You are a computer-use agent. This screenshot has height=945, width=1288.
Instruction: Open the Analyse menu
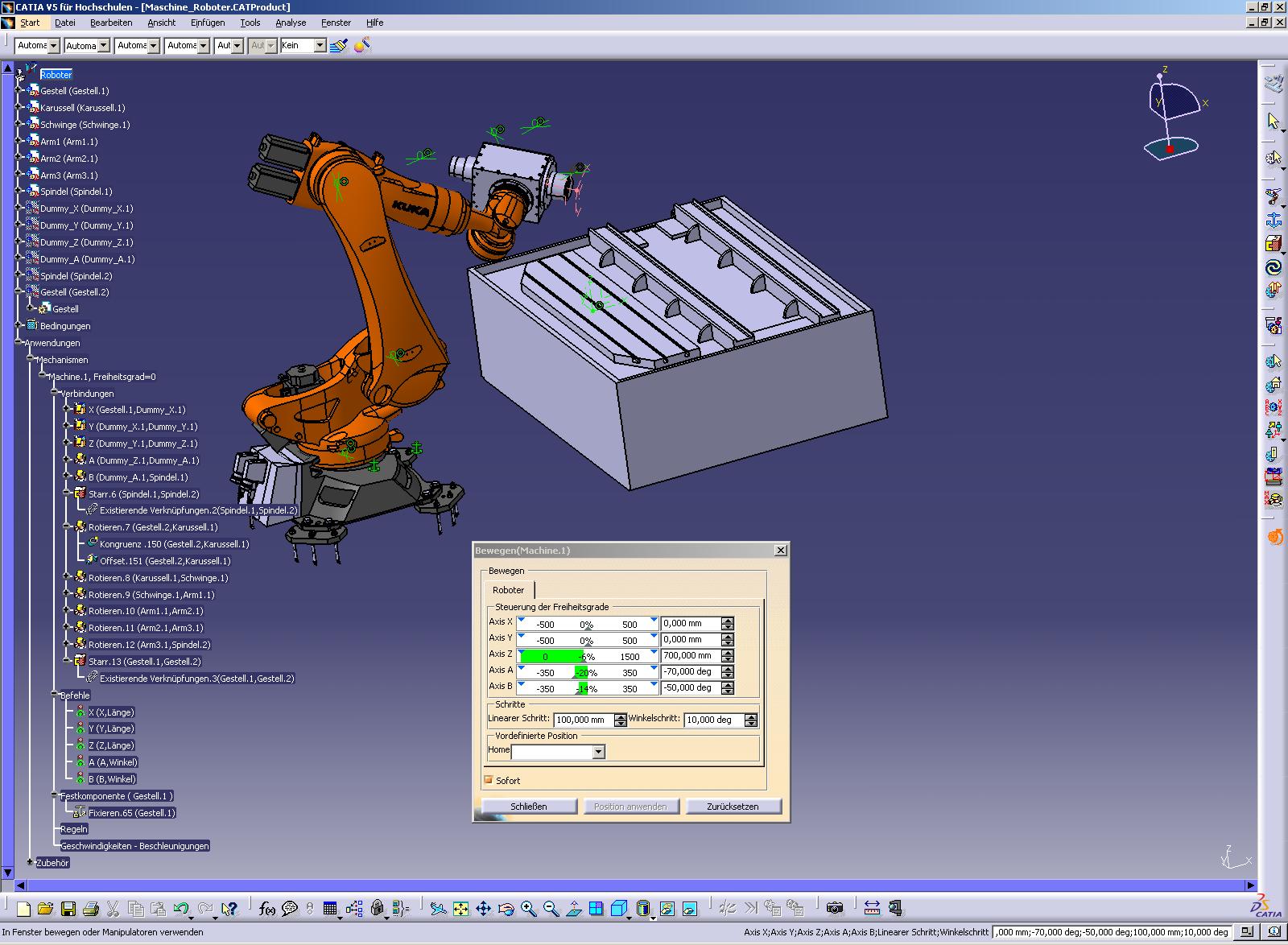[x=291, y=23]
